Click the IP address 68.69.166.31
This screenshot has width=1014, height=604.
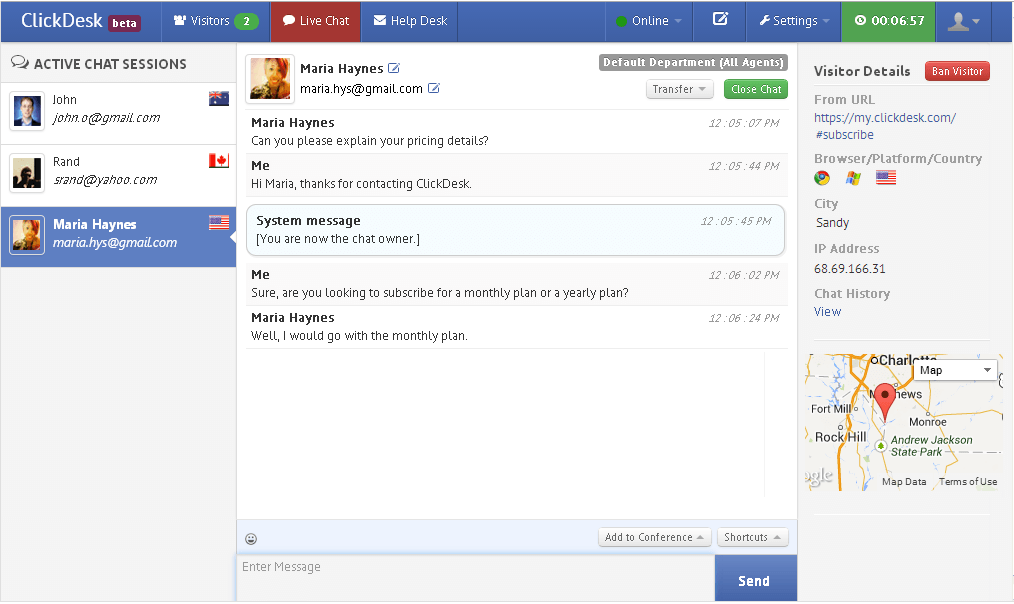tap(850, 268)
